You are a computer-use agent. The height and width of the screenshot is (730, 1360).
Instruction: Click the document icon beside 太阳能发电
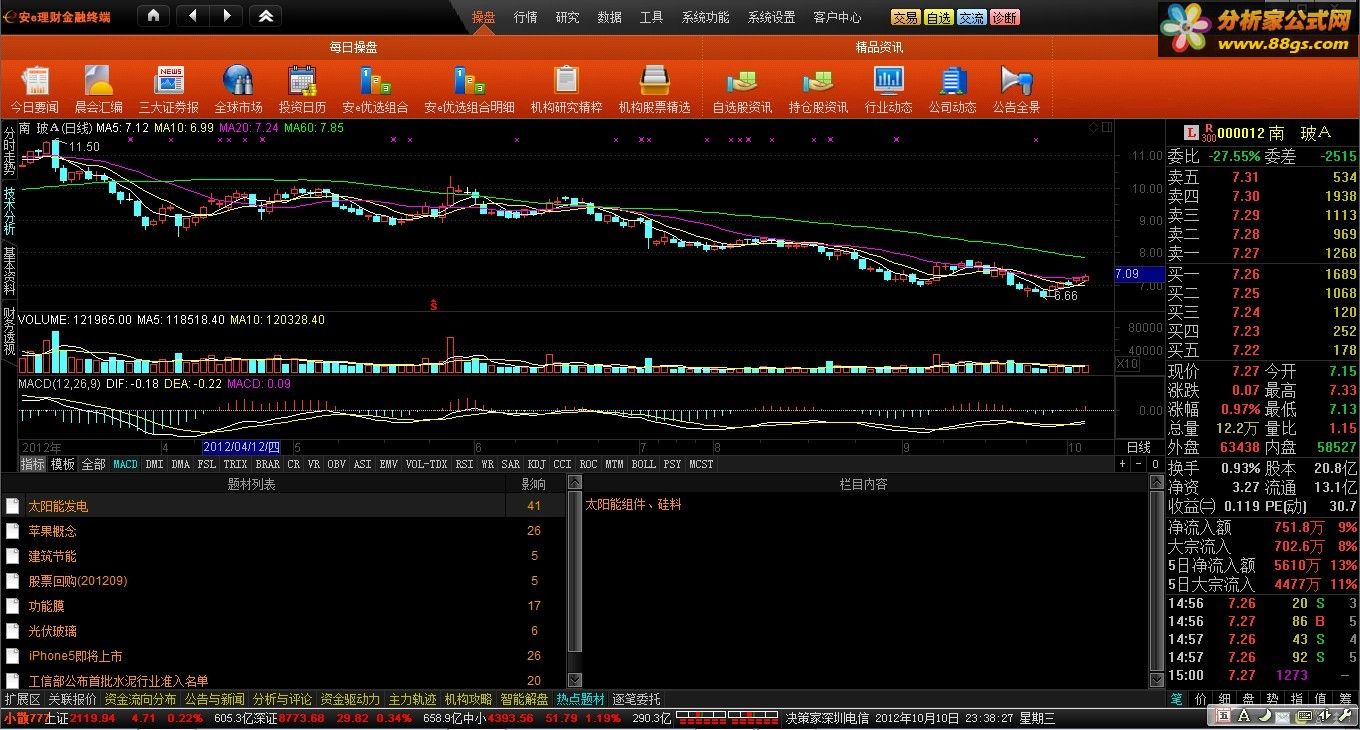tap(13, 506)
